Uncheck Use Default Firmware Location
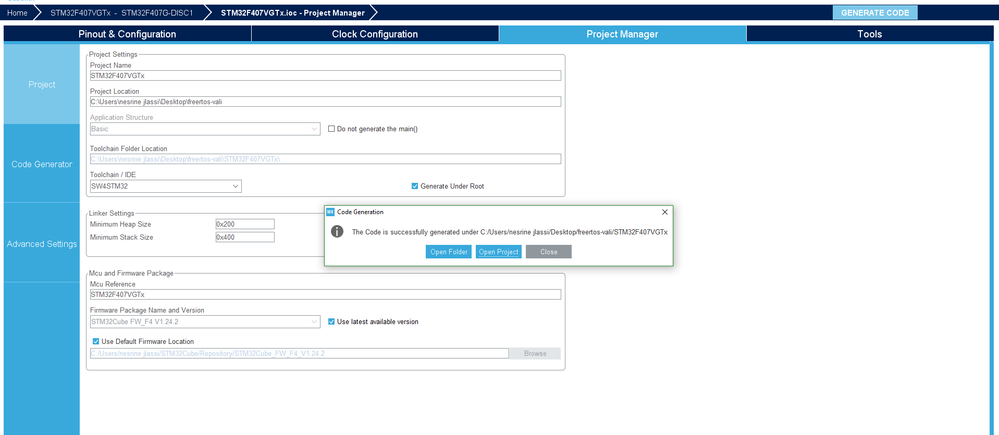The height and width of the screenshot is (435, 999). (x=96, y=341)
